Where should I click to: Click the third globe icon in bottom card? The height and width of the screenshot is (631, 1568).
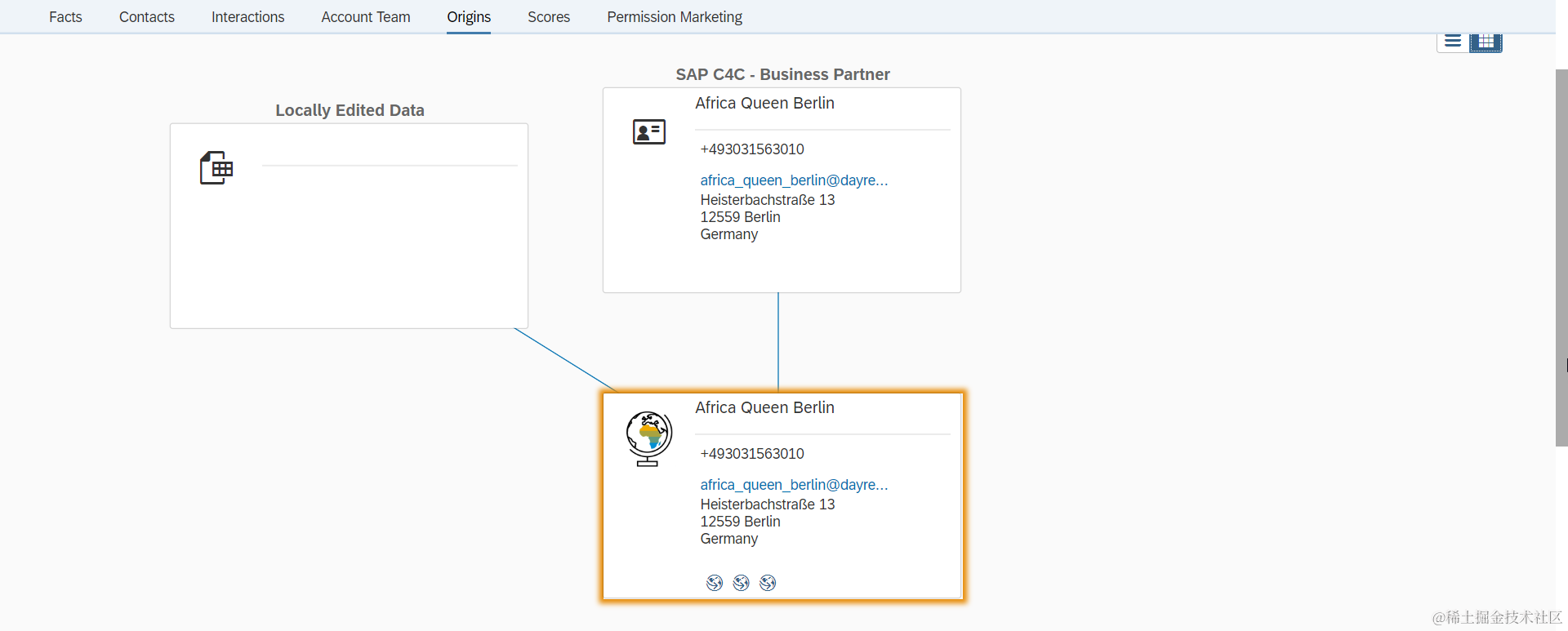click(x=768, y=583)
